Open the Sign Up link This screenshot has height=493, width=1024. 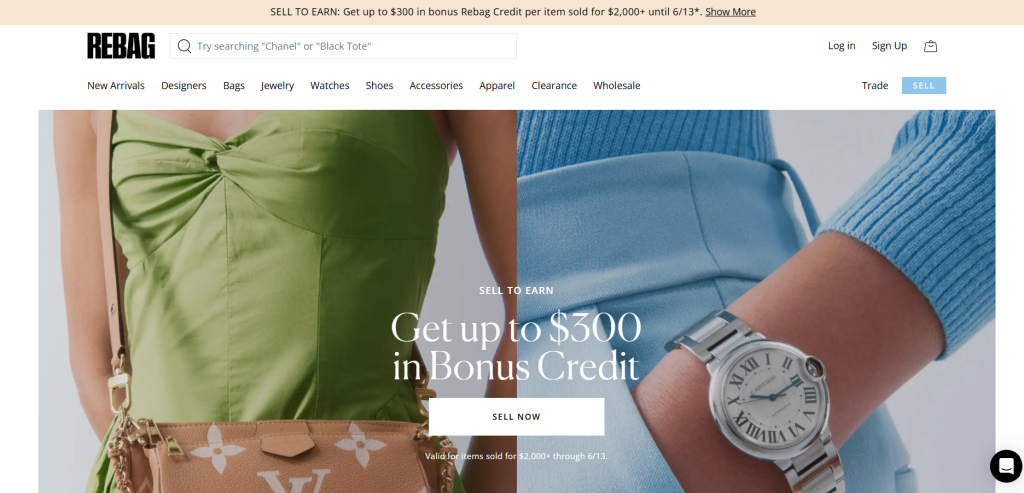coord(889,46)
